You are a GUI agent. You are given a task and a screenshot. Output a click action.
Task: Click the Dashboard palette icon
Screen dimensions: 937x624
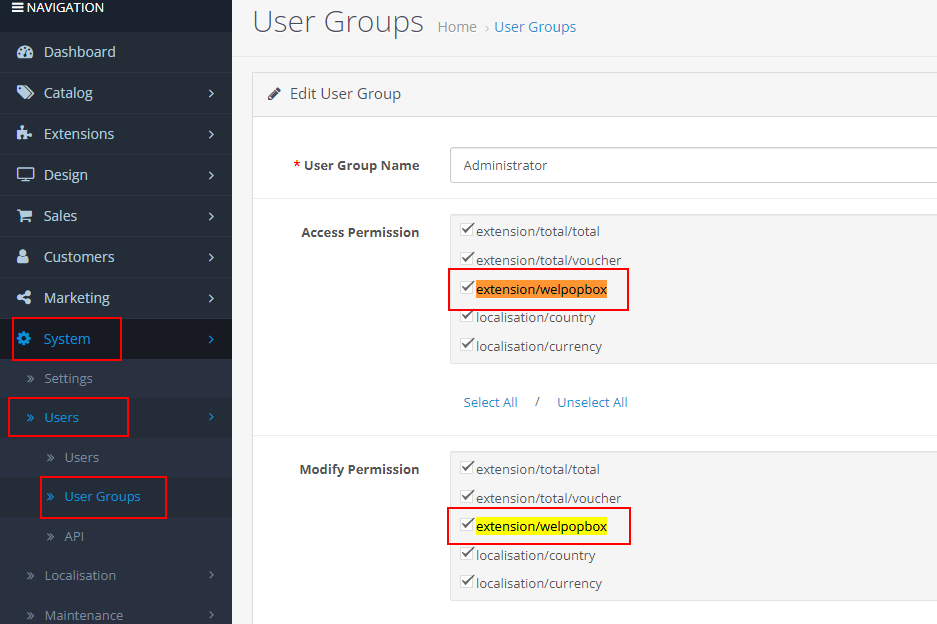(25, 52)
